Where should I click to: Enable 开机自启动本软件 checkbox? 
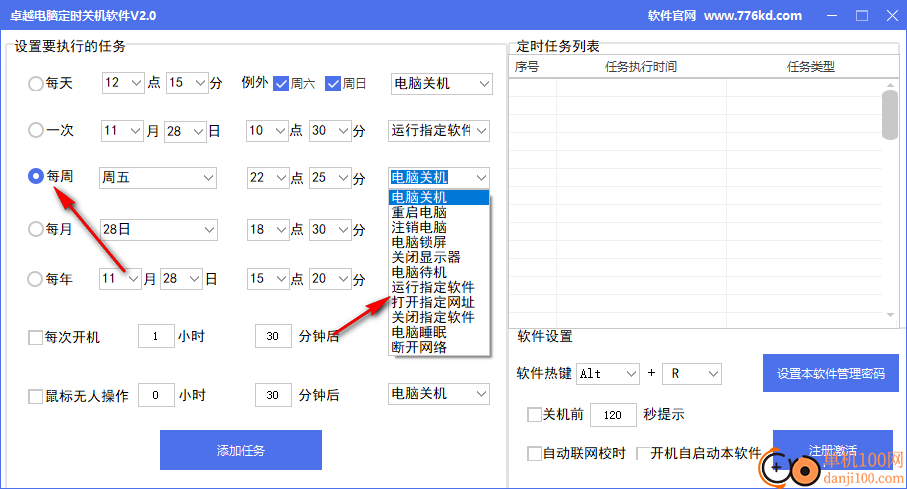click(x=641, y=453)
